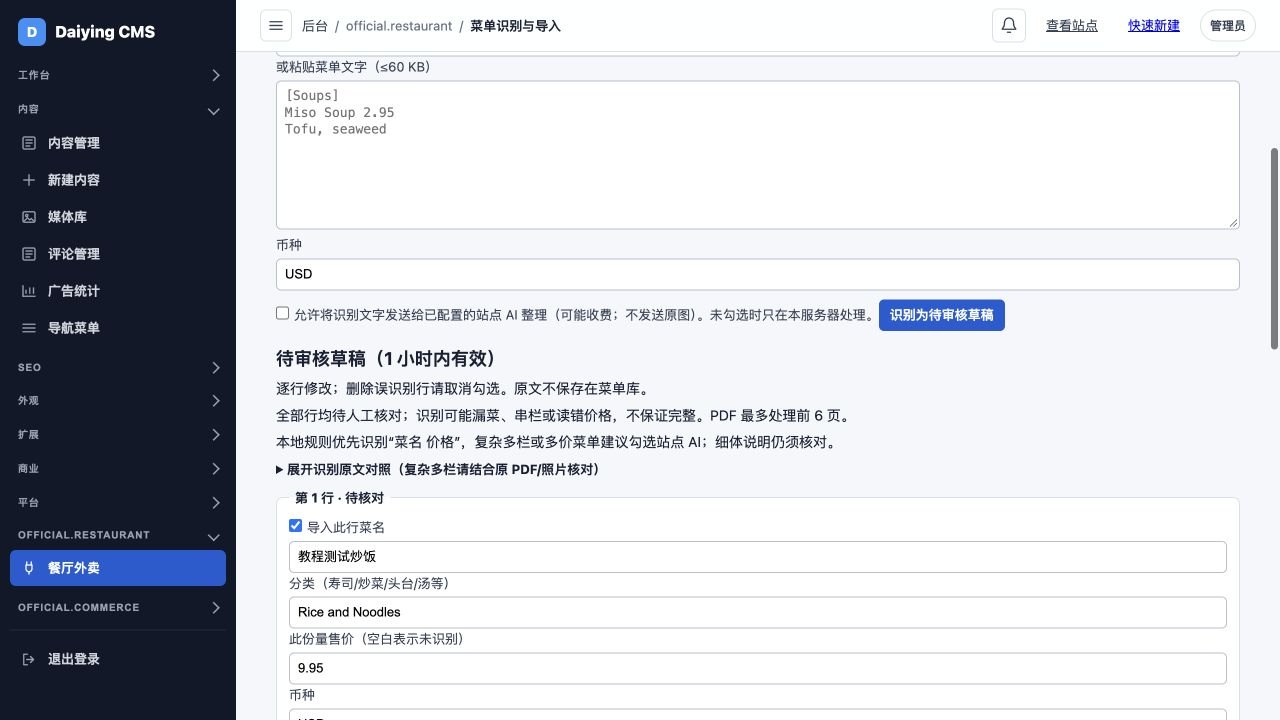Expand the 外观 sidebar section
Screen dimensions: 1280x720
[x=118, y=401]
